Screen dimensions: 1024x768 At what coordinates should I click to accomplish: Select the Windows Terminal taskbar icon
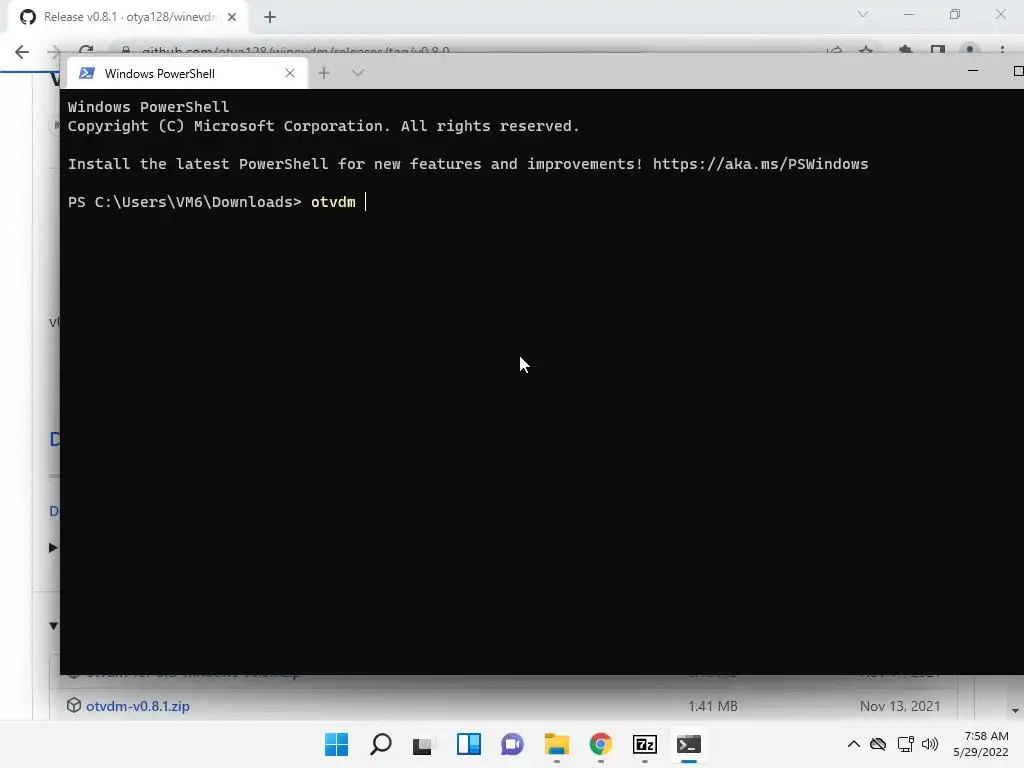pos(688,744)
